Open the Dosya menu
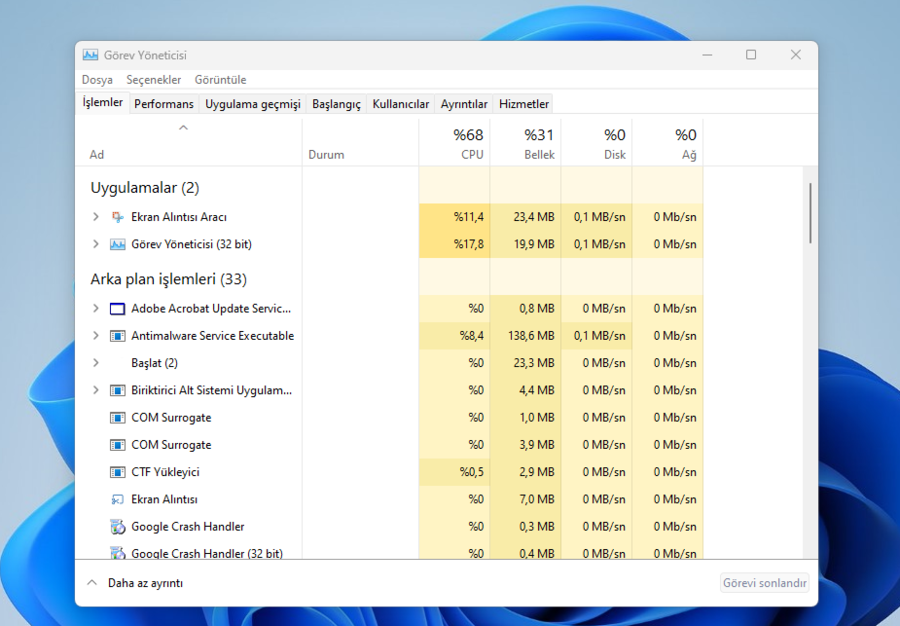The height and width of the screenshot is (626, 900). (x=97, y=80)
